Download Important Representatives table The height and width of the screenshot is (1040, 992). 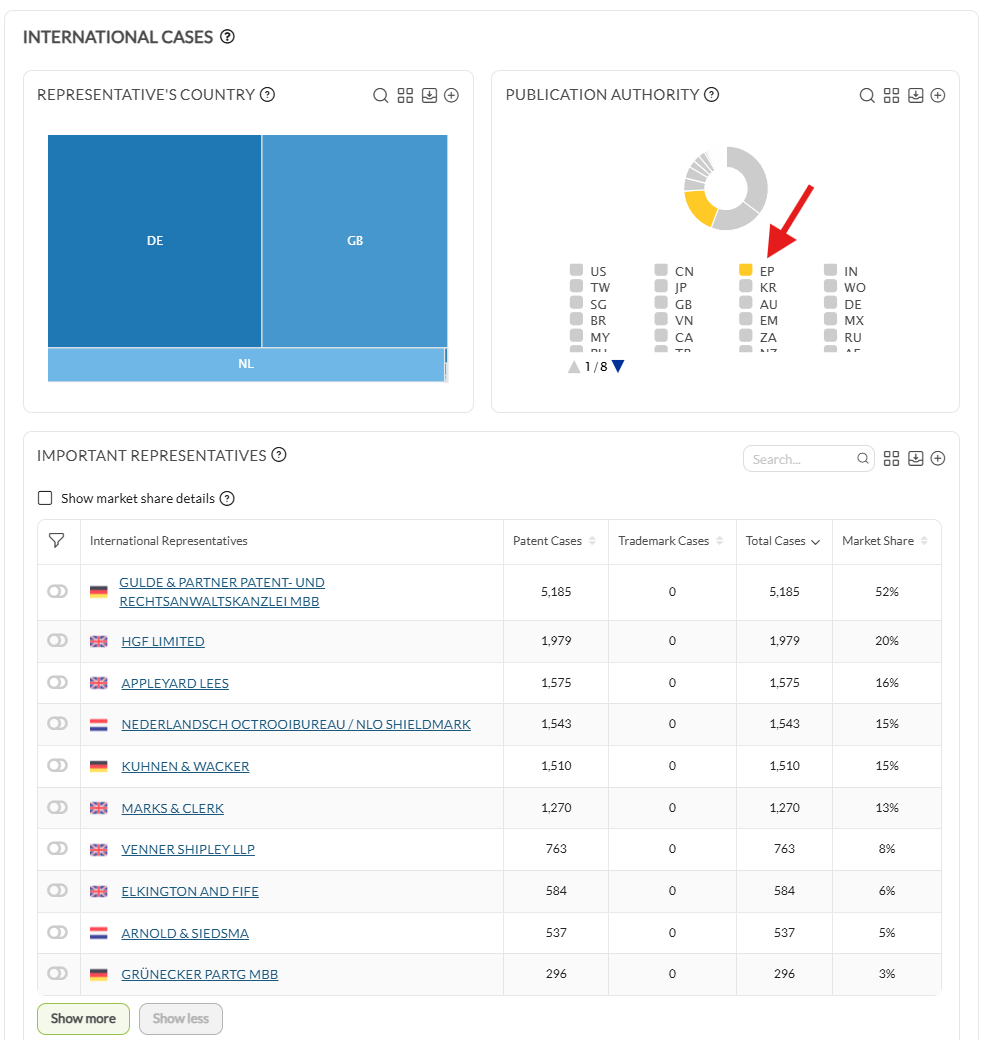pyautogui.click(x=916, y=458)
